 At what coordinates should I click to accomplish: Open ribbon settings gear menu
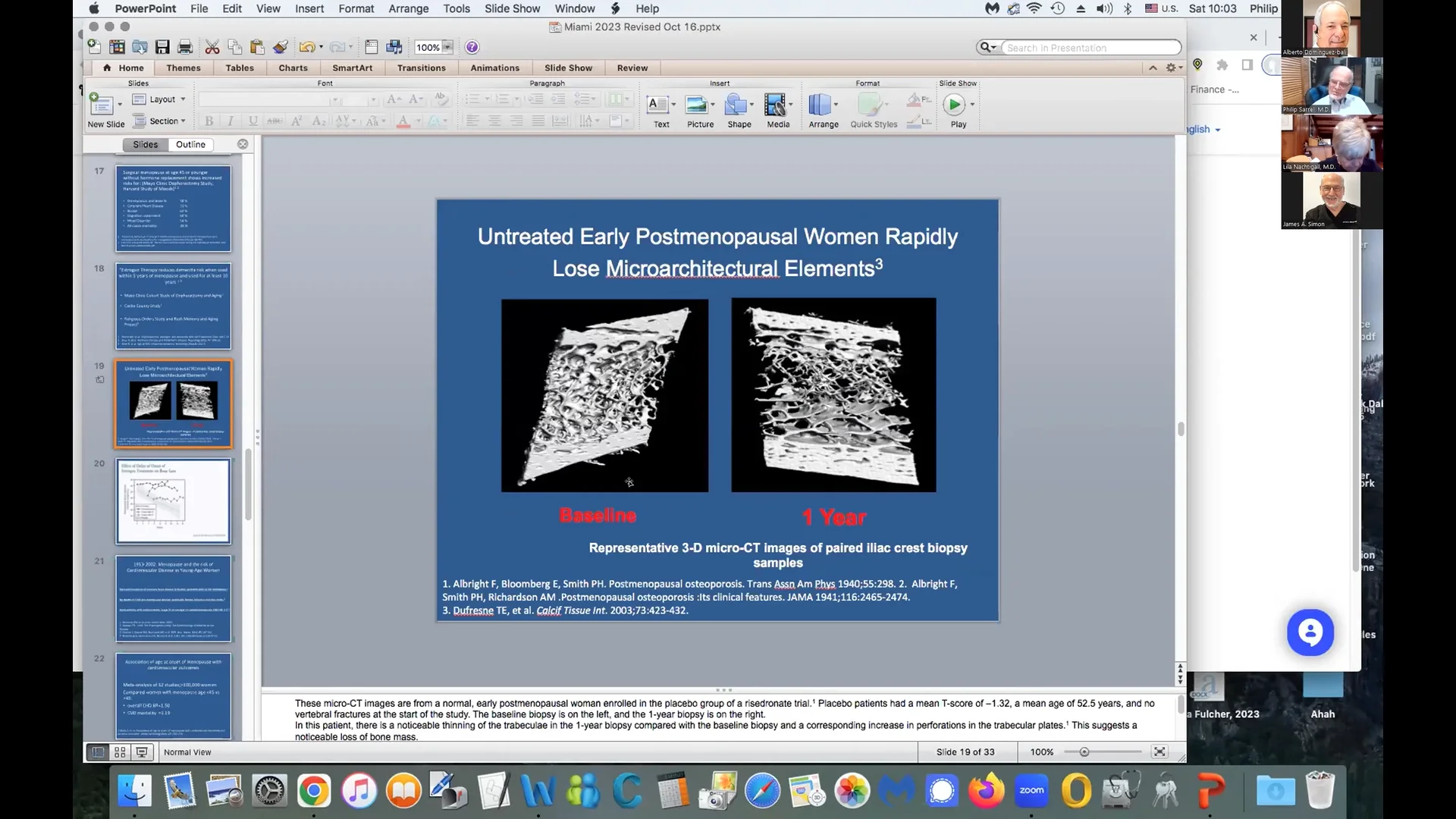[x=1174, y=67]
